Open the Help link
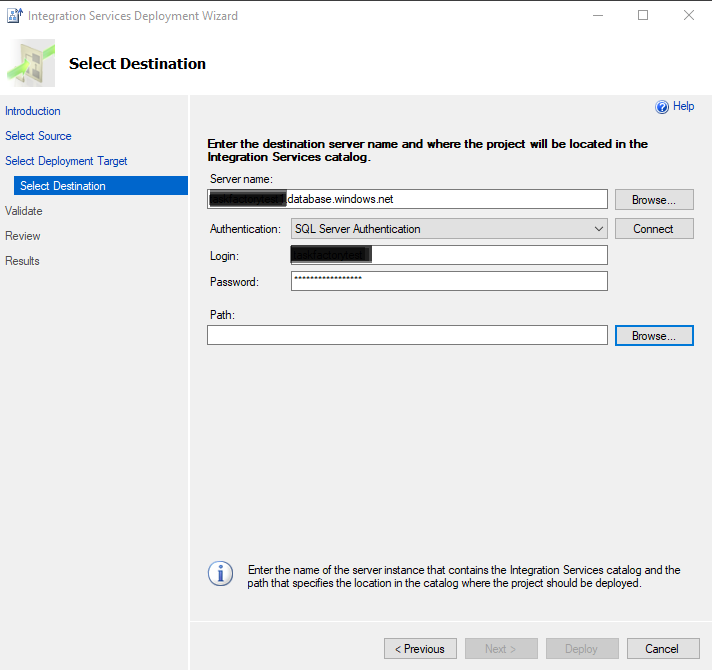The width and height of the screenshot is (712, 670). click(683, 106)
